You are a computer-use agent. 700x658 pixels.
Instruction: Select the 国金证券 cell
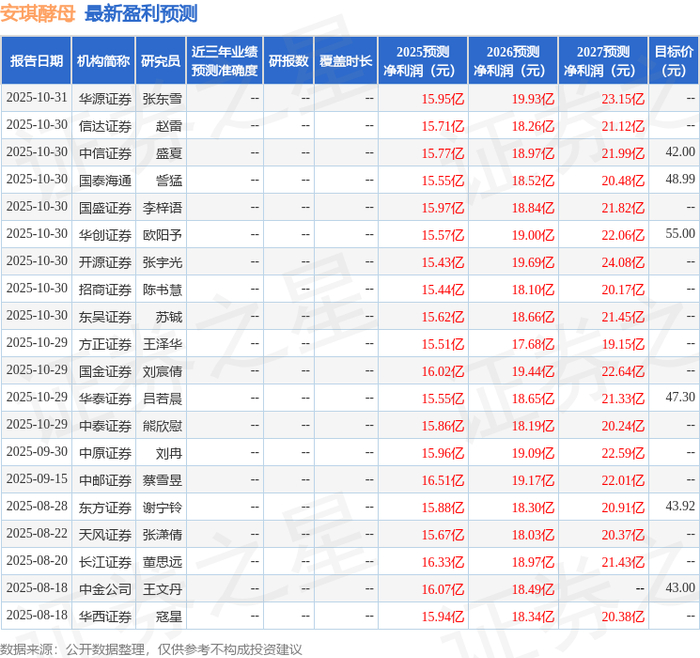coord(105,371)
